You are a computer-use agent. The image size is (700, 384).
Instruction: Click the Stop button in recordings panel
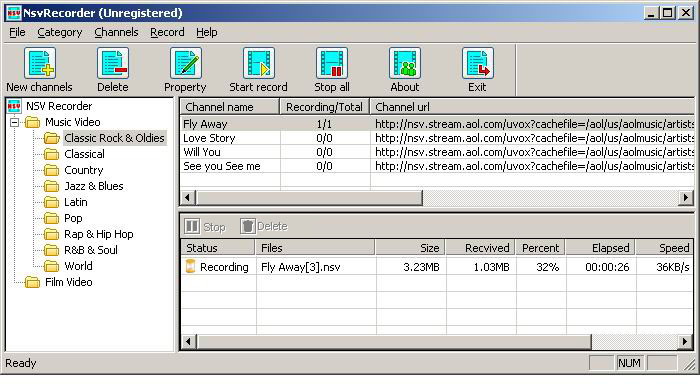(205, 226)
